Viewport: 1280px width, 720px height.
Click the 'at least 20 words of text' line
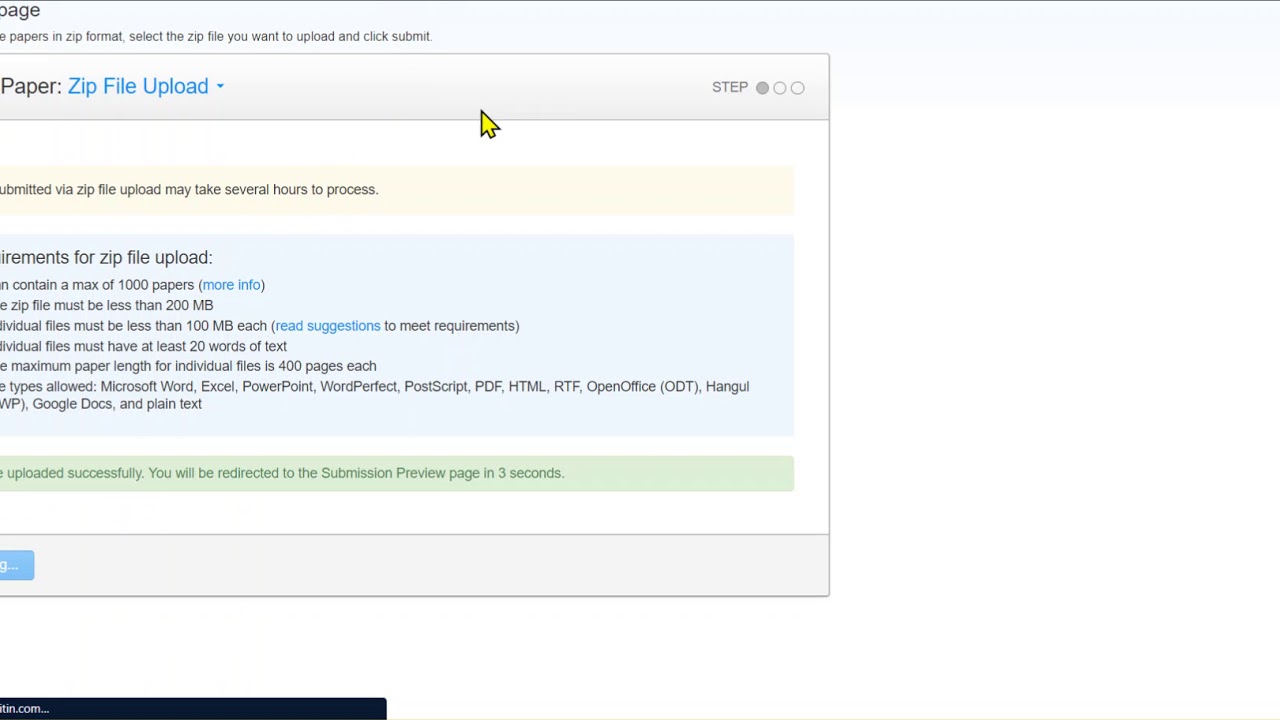pos(143,346)
